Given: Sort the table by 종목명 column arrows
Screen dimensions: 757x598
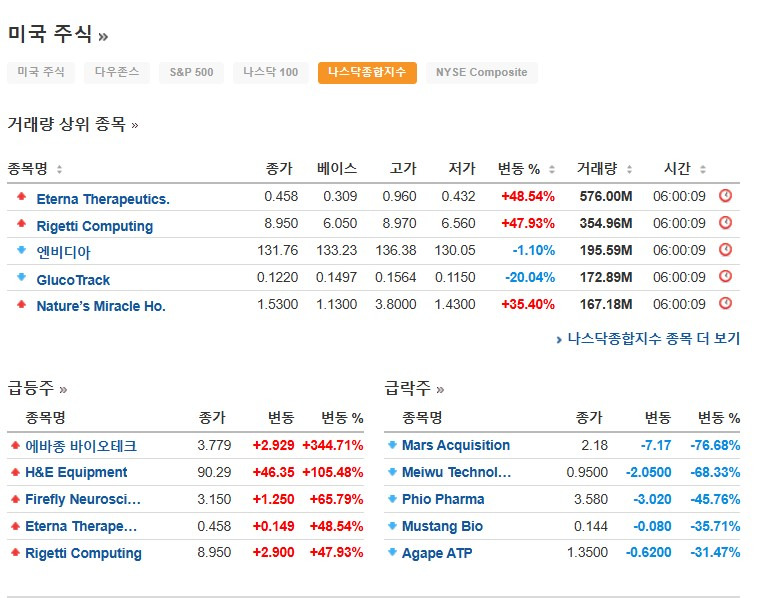Looking at the screenshot, I should tap(59, 169).
